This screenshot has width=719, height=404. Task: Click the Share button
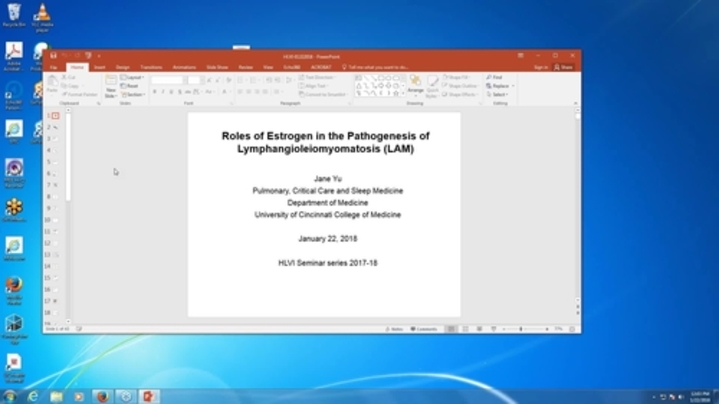[x=564, y=67]
